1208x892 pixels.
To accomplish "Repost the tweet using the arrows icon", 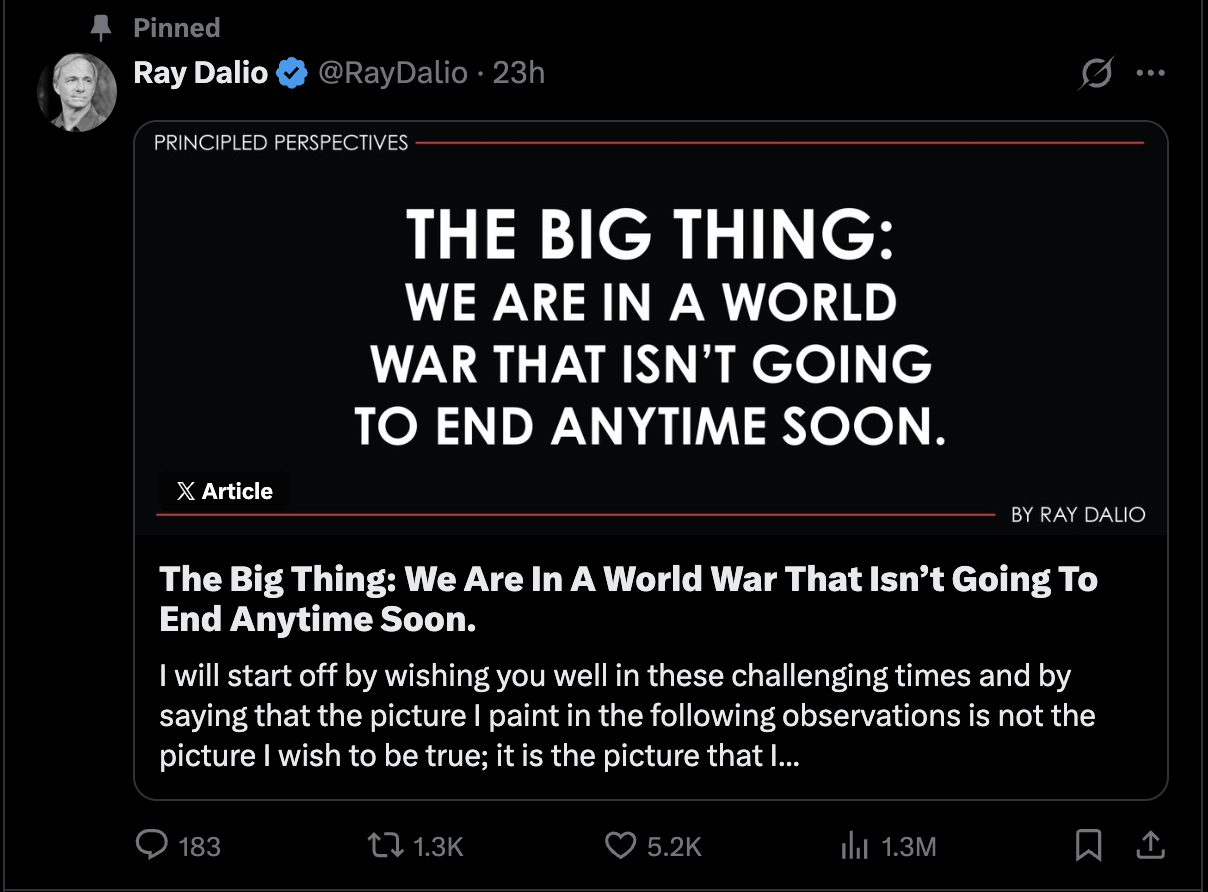I will click(x=387, y=846).
